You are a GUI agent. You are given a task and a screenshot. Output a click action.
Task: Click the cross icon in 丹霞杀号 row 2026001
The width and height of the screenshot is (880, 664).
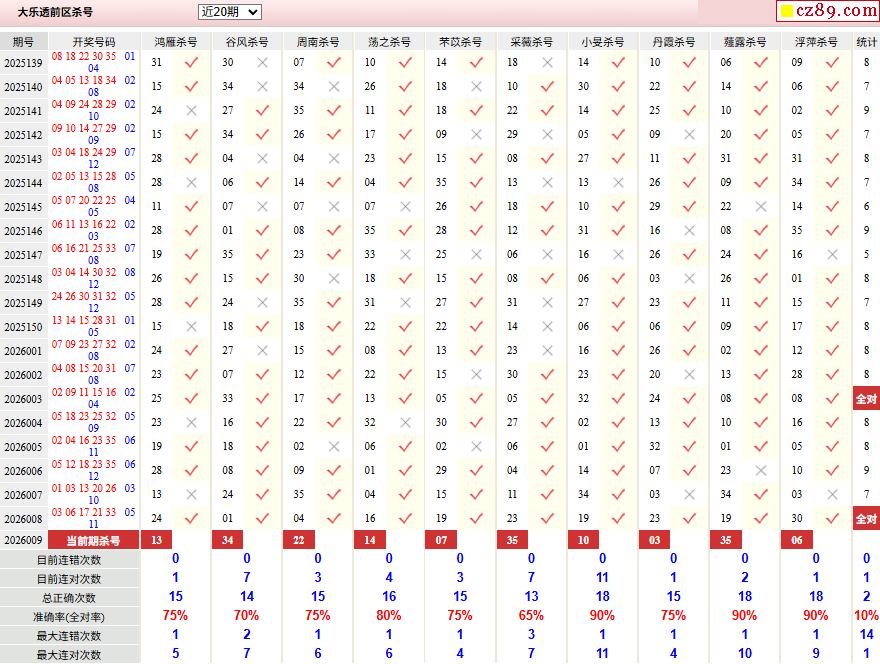[689, 350]
